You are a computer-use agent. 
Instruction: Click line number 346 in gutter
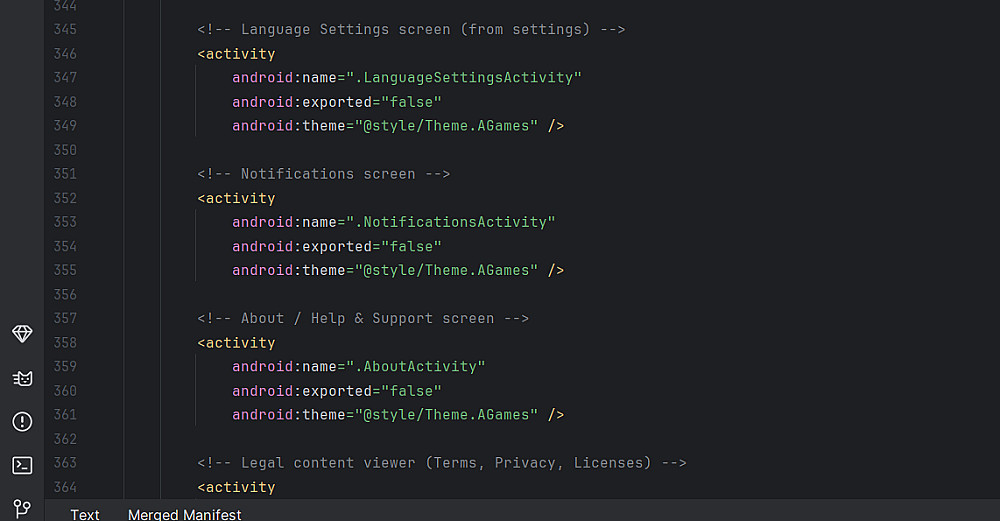point(65,54)
